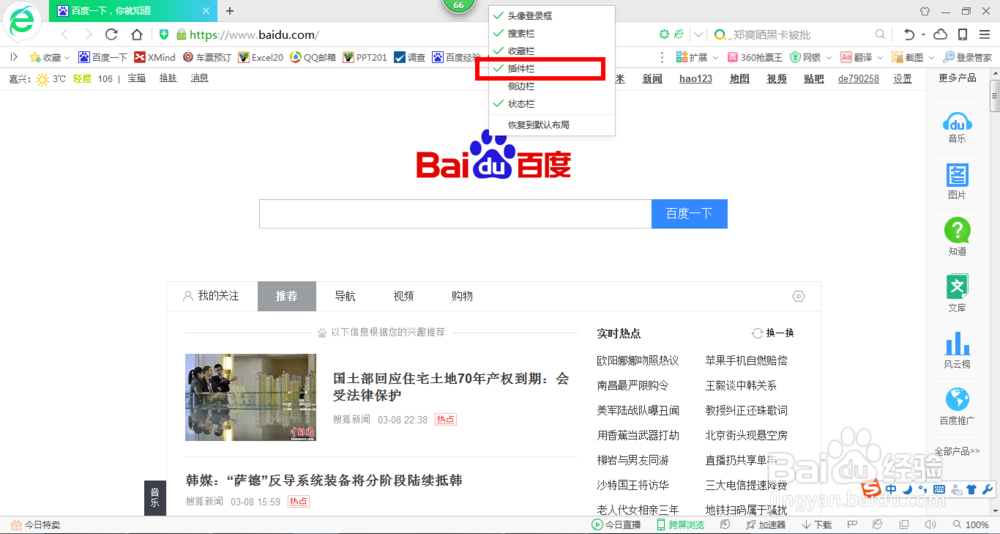Screen dimensions: 1000x534
Task: Click the magnifier icon in search bar
Action: pos(880,34)
